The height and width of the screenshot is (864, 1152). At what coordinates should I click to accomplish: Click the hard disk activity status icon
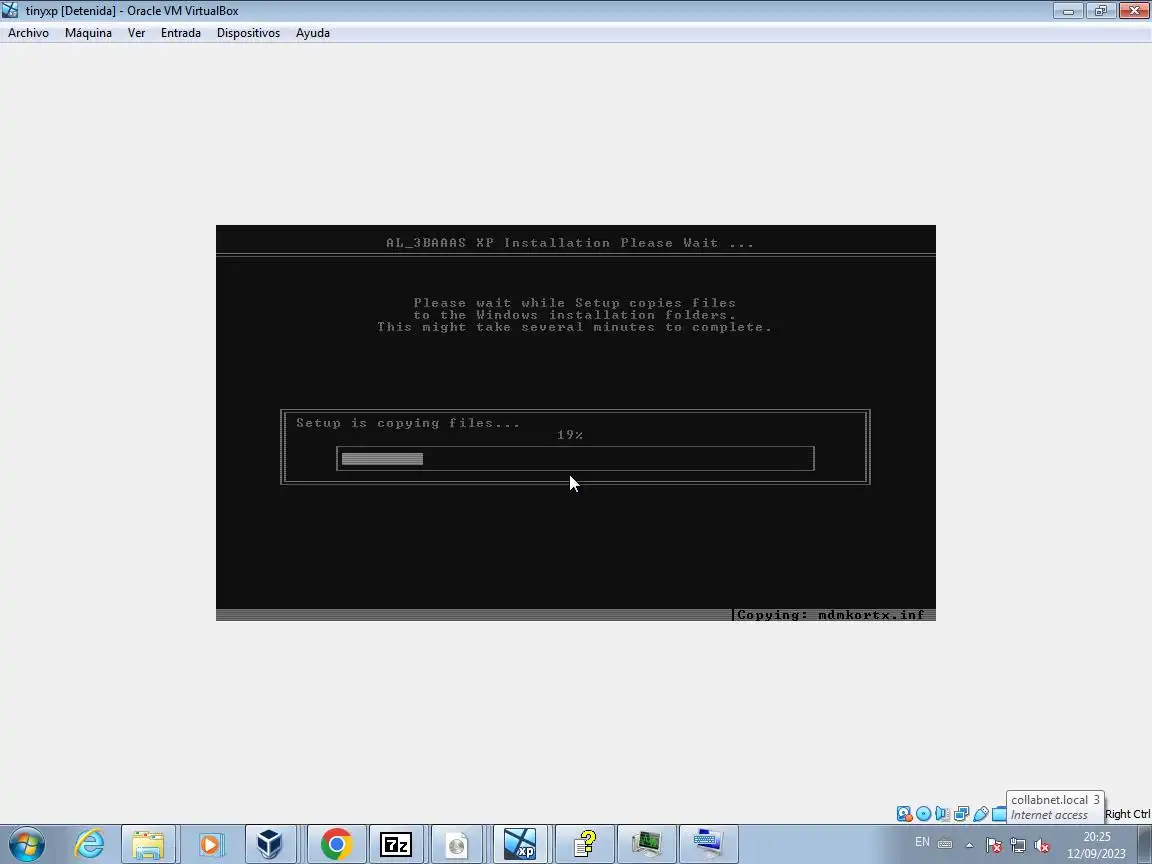(904, 813)
